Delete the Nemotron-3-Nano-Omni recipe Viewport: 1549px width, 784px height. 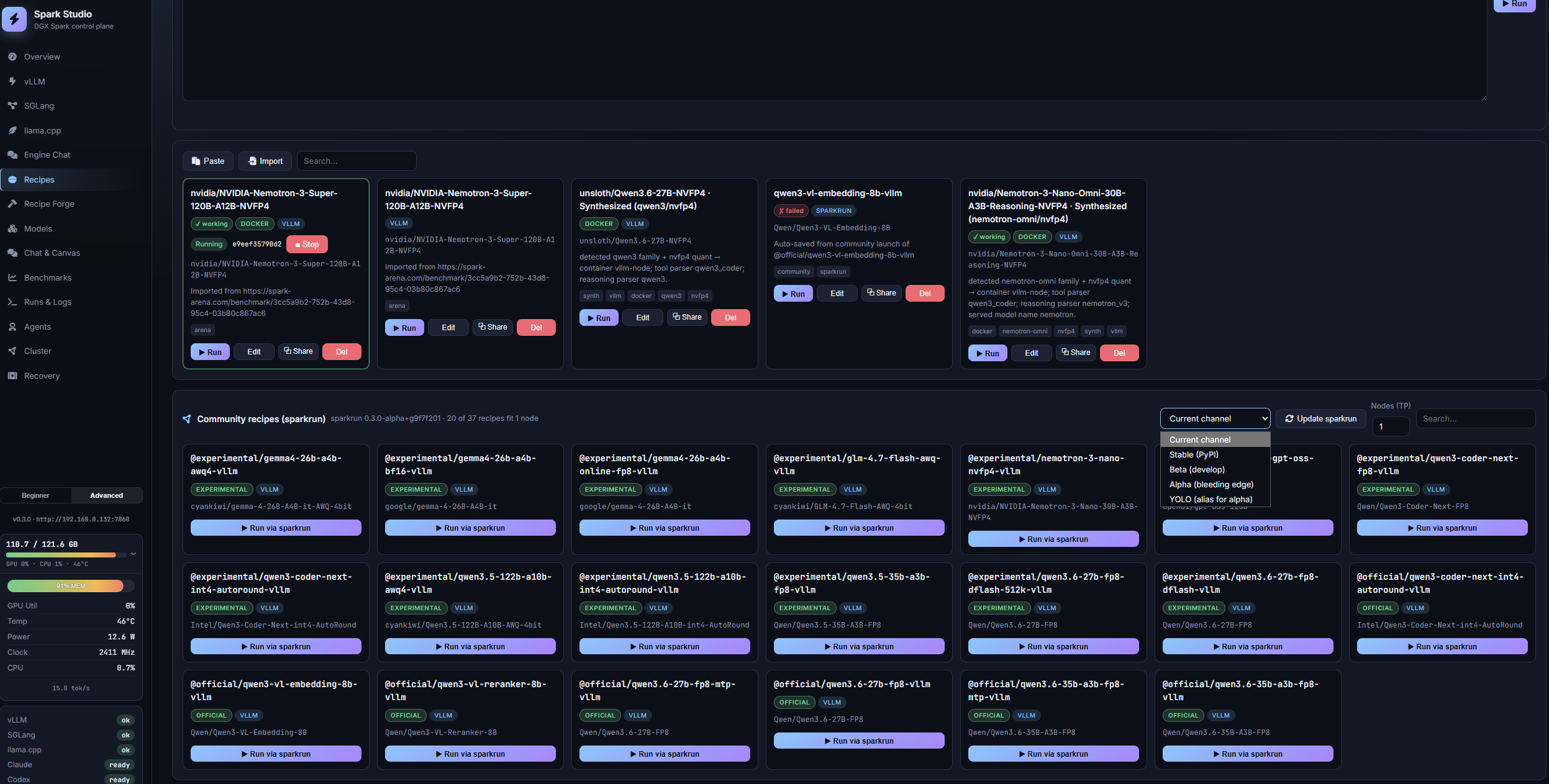coord(1119,353)
